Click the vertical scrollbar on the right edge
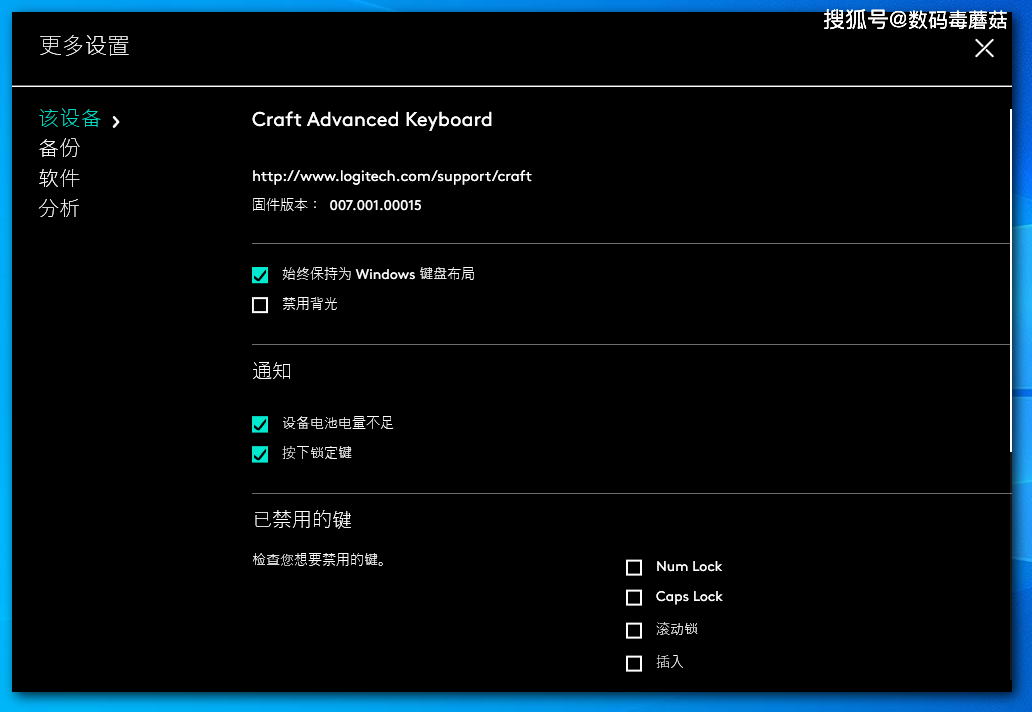 (x=1010, y=281)
